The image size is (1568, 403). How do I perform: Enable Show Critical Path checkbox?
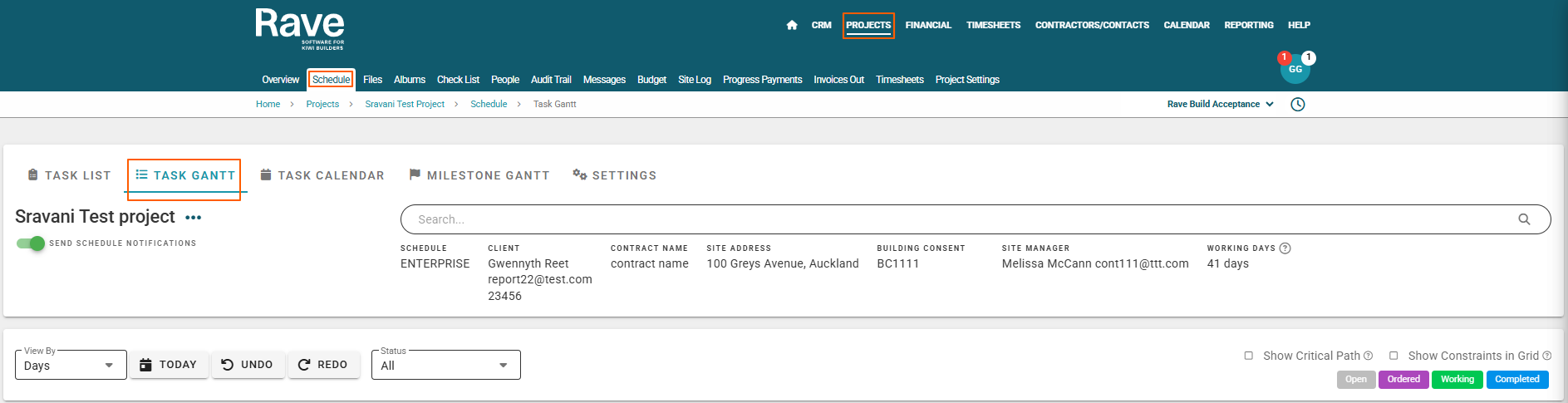[x=1248, y=356]
